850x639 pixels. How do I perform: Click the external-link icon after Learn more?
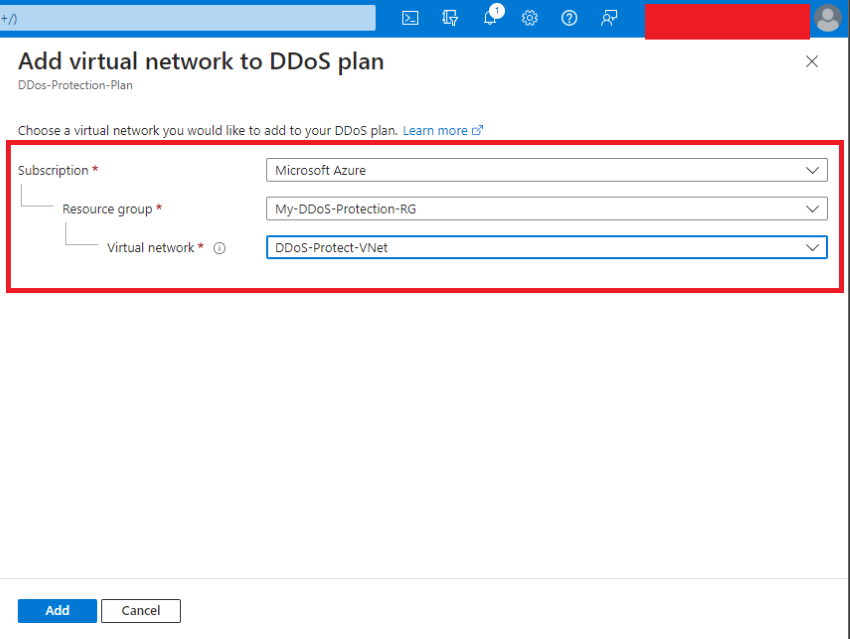pyautogui.click(x=479, y=129)
